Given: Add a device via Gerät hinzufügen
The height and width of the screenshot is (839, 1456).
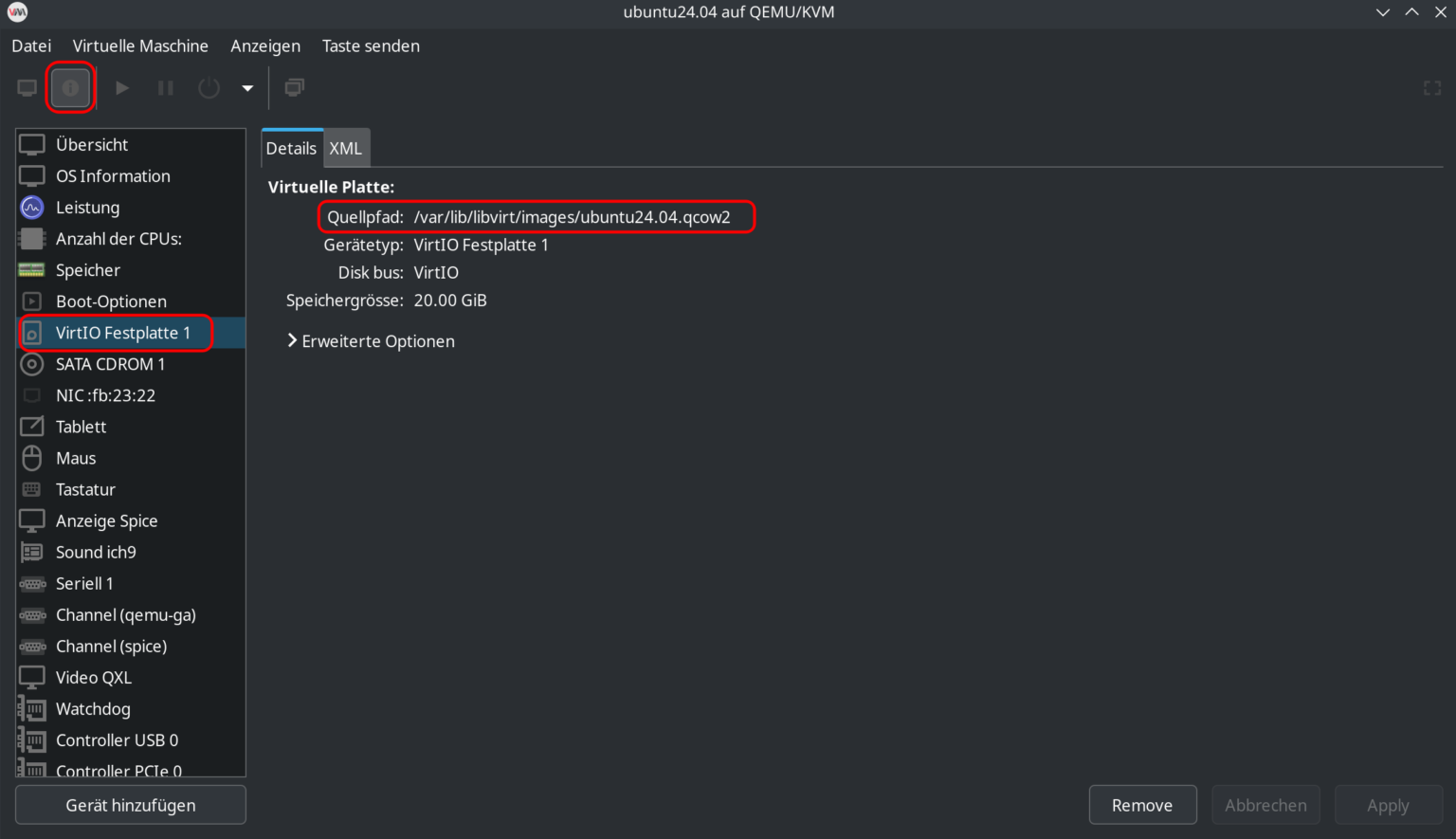Looking at the screenshot, I should pyautogui.click(x=130, y=804).
